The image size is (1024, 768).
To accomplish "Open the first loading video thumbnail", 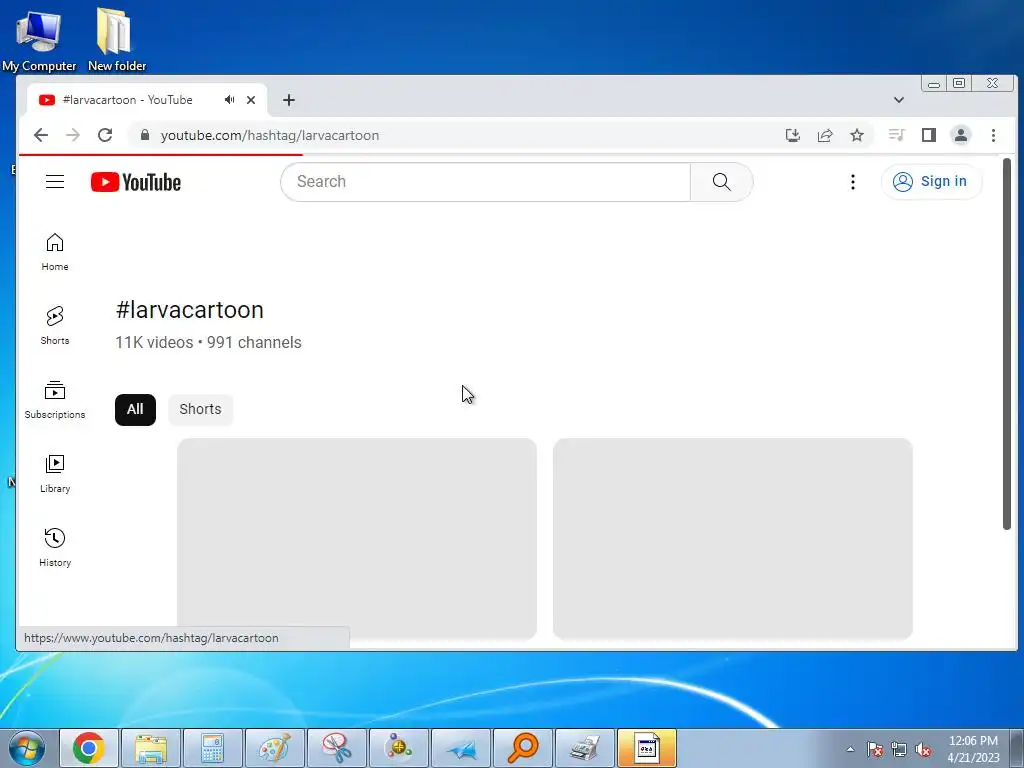I will pyautogui.click(x=357, y=539).
